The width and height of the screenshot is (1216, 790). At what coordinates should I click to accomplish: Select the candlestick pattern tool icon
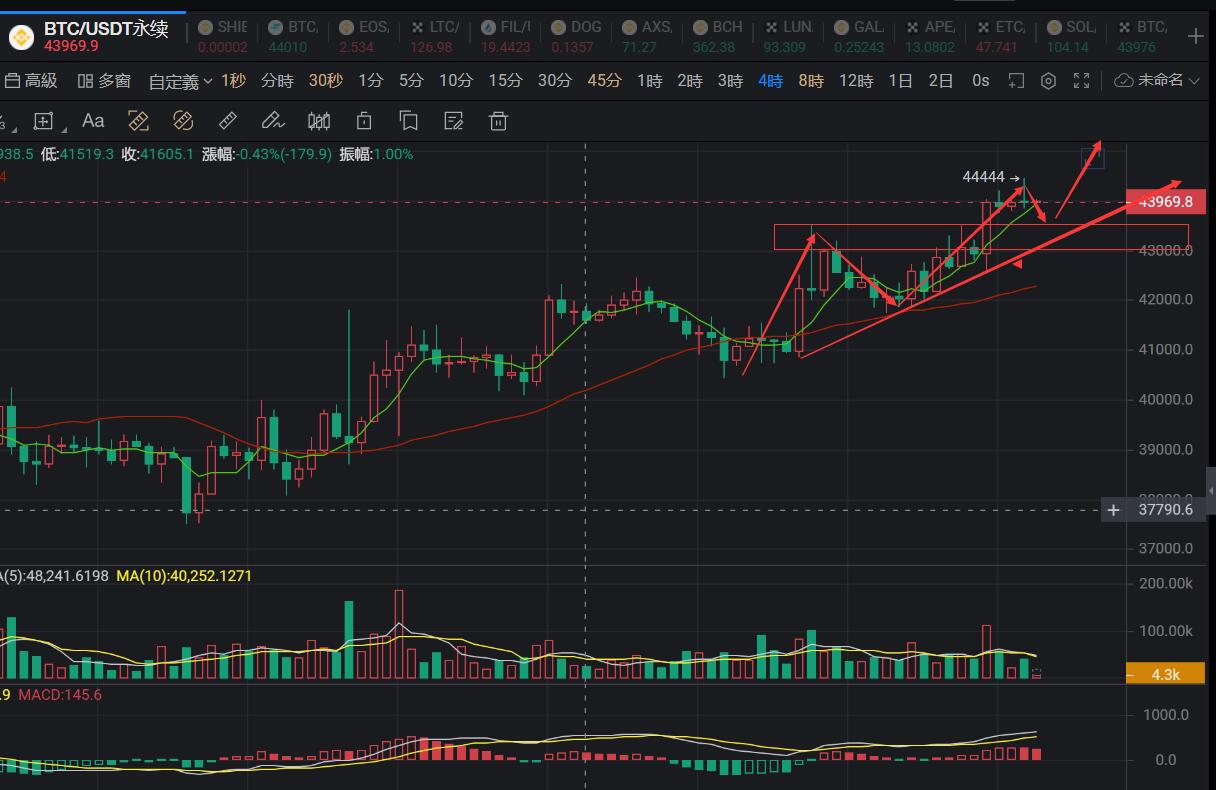(319, 121)
